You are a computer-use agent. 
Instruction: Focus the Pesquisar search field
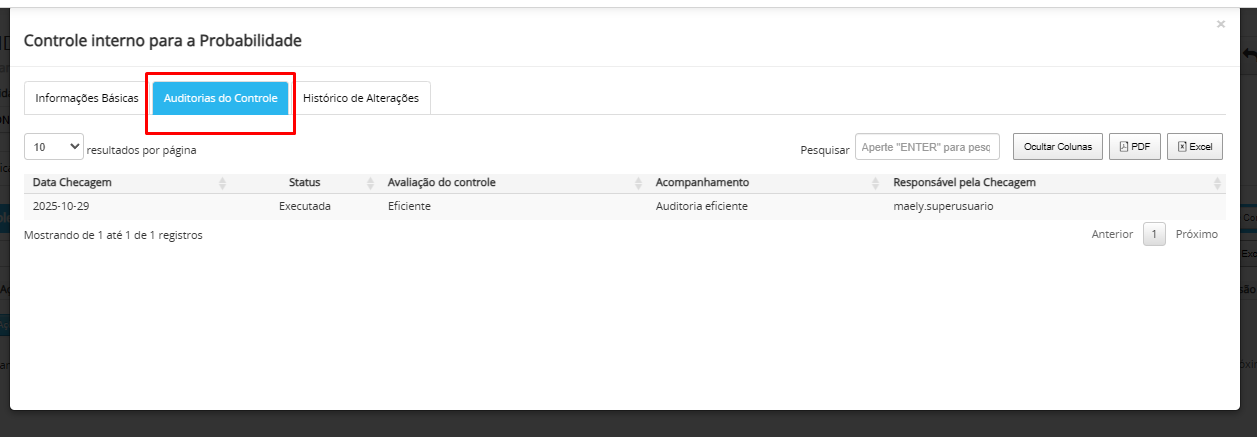(927, 147)
